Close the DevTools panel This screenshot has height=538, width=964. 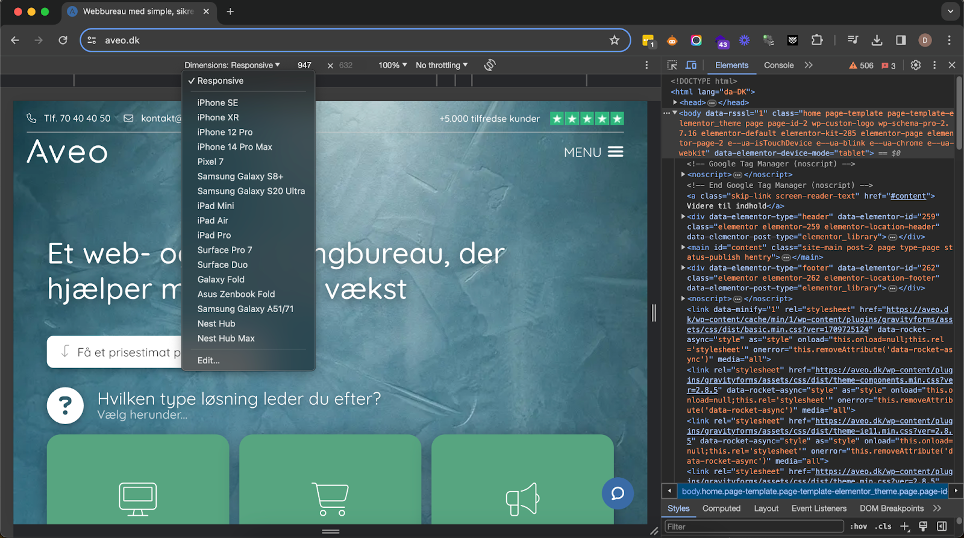click(x=952, y=65)
